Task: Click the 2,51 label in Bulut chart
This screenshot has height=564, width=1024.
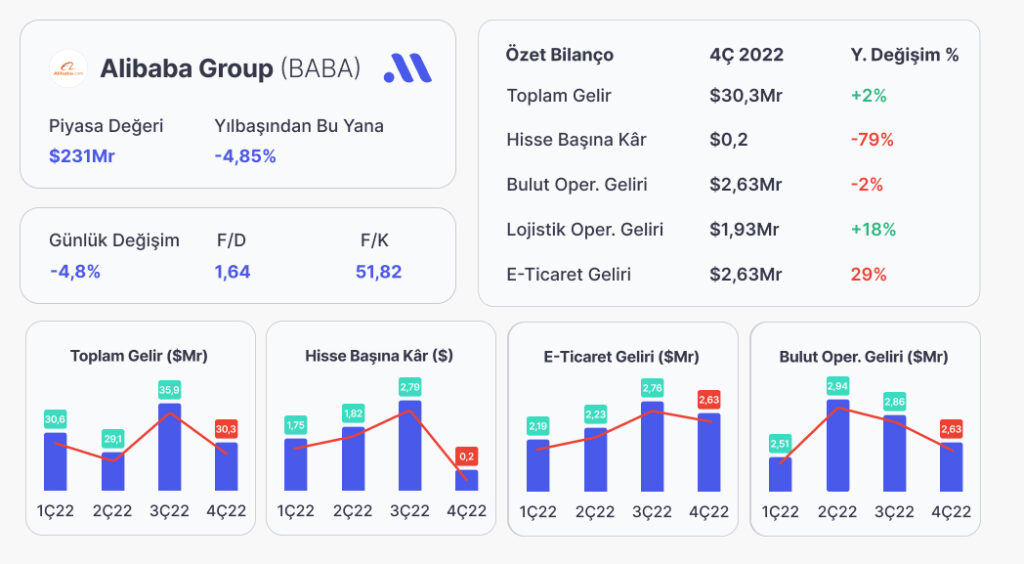Action: 780,444
